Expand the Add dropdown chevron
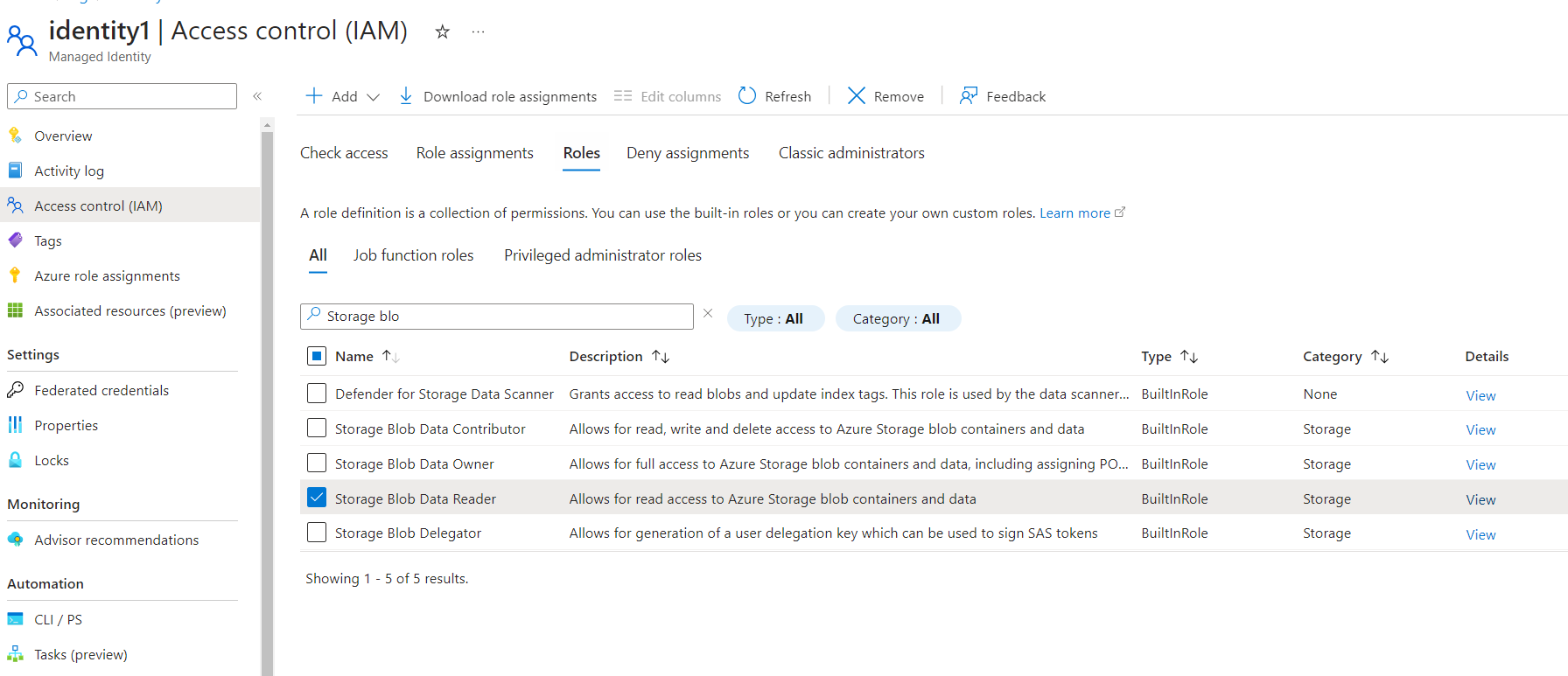Screen dimensions: 1568x676 pyautogui.click(x=374, y=97)
